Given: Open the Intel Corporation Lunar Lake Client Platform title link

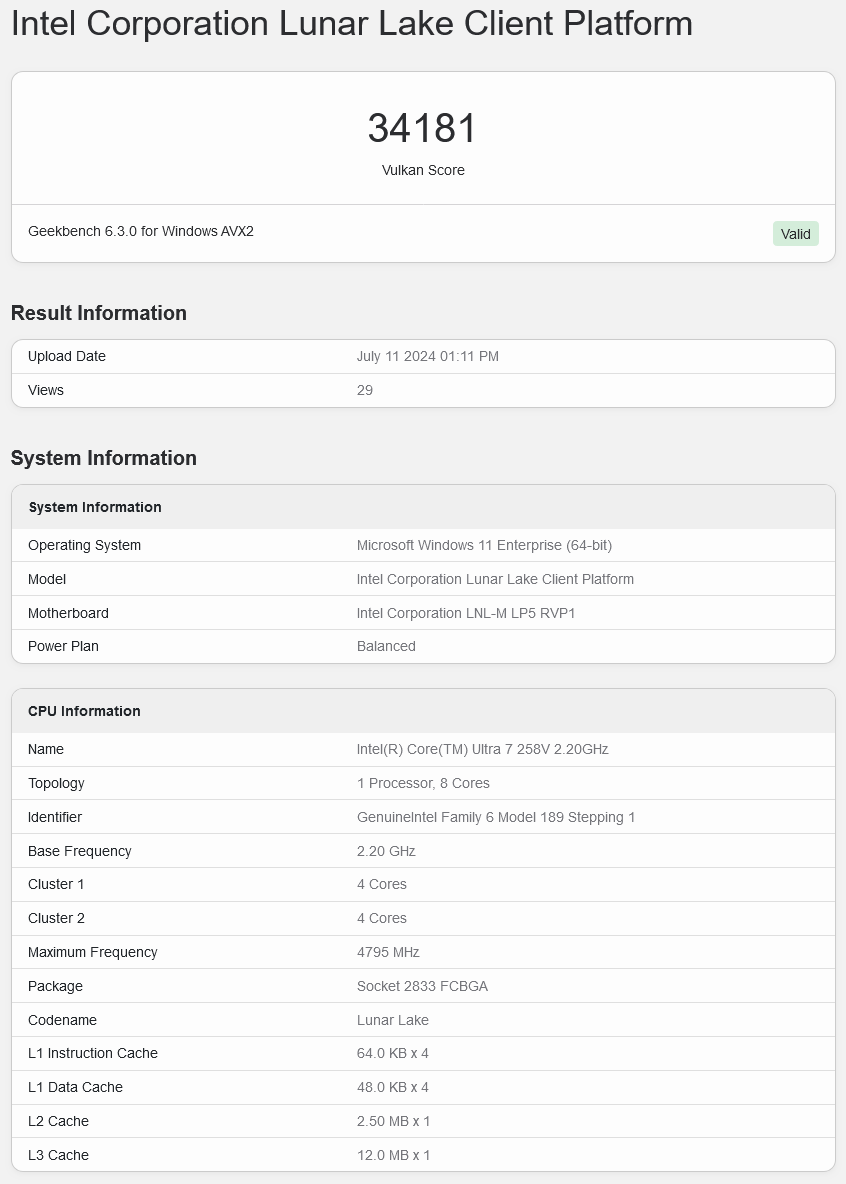Looking at the screenshot, I should tap(352, 24).
